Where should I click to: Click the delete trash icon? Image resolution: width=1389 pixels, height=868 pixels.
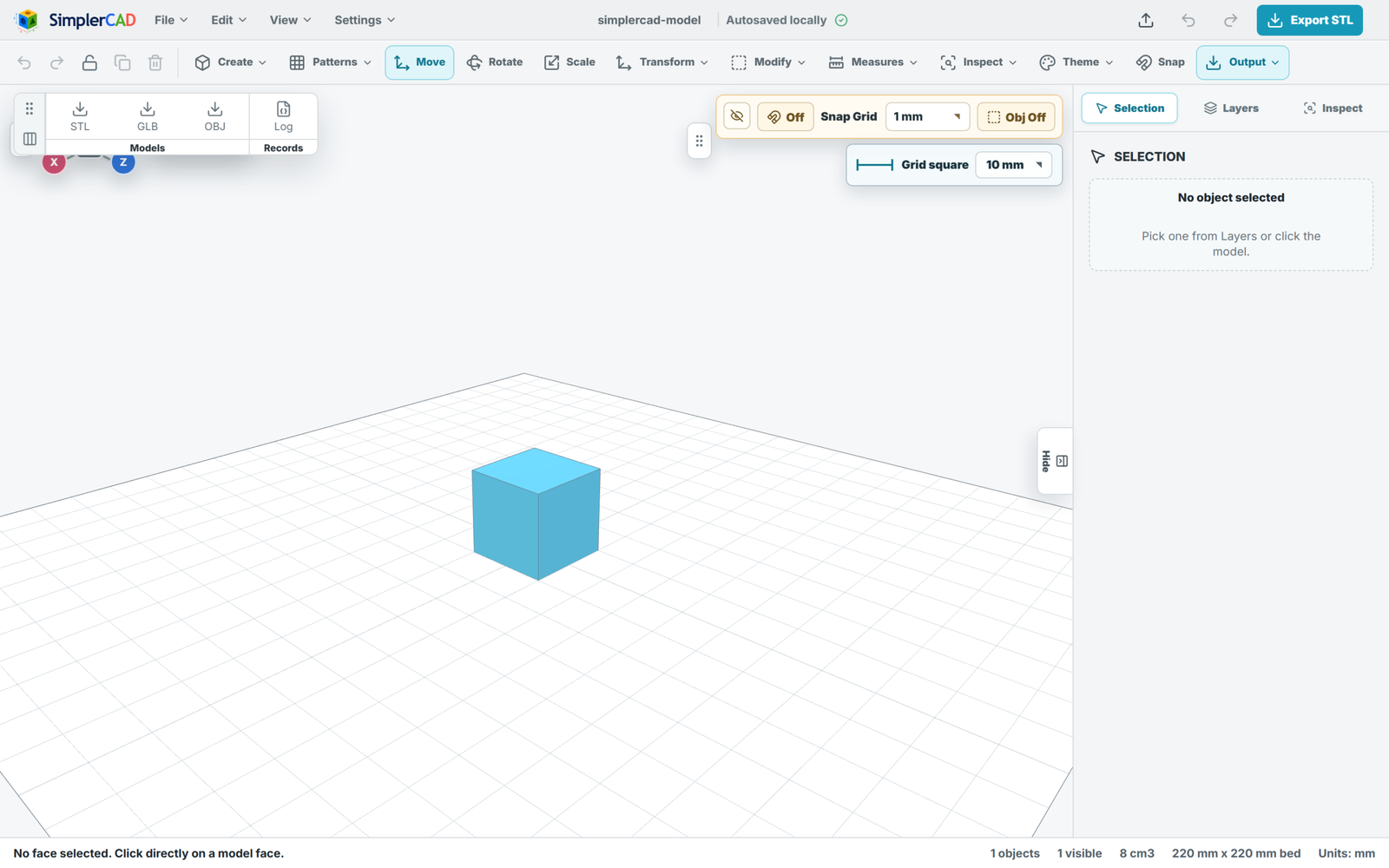(x=155, y=62)
